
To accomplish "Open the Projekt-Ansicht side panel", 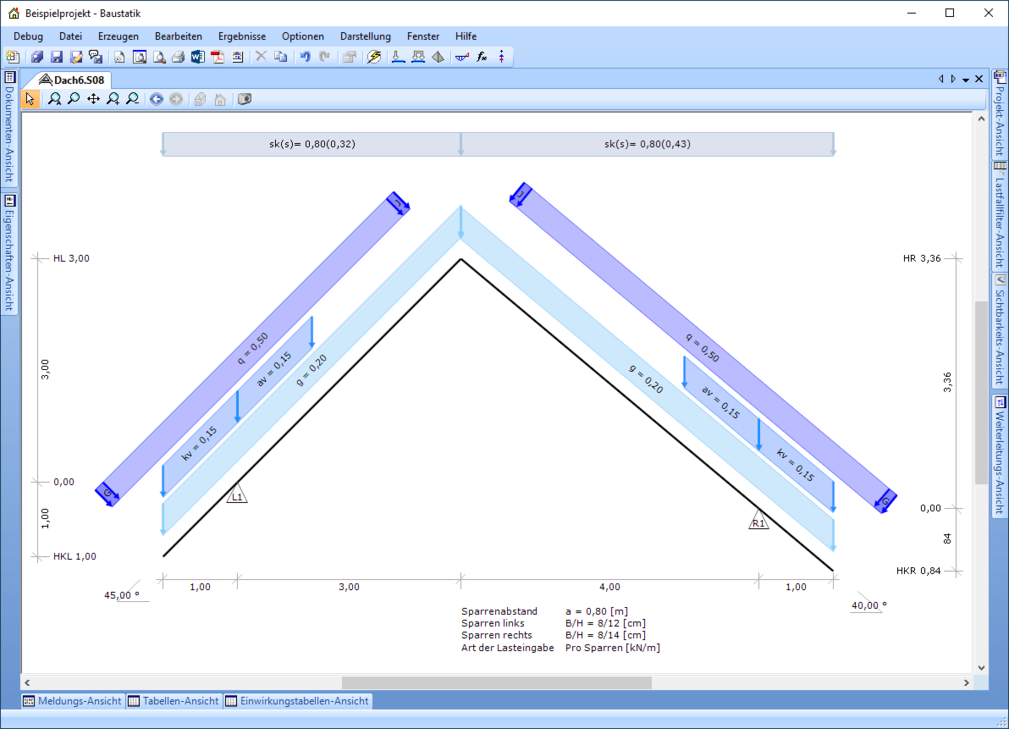I will [999, 114].
